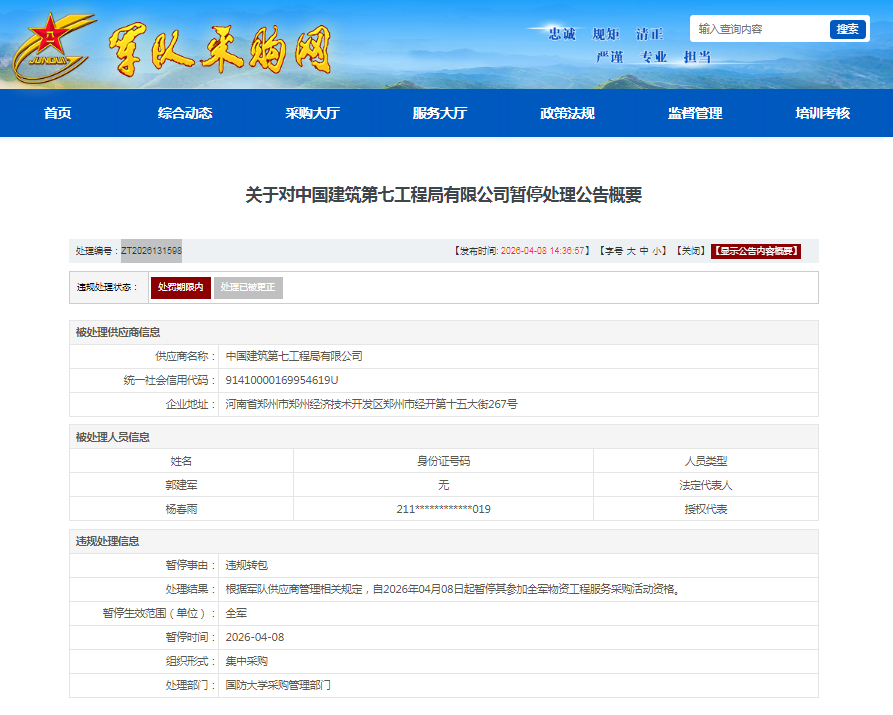Set font size to 中 (medium)
Viewport: 893px width, 715px height.
pyautogui.click(x=644, y=251)
